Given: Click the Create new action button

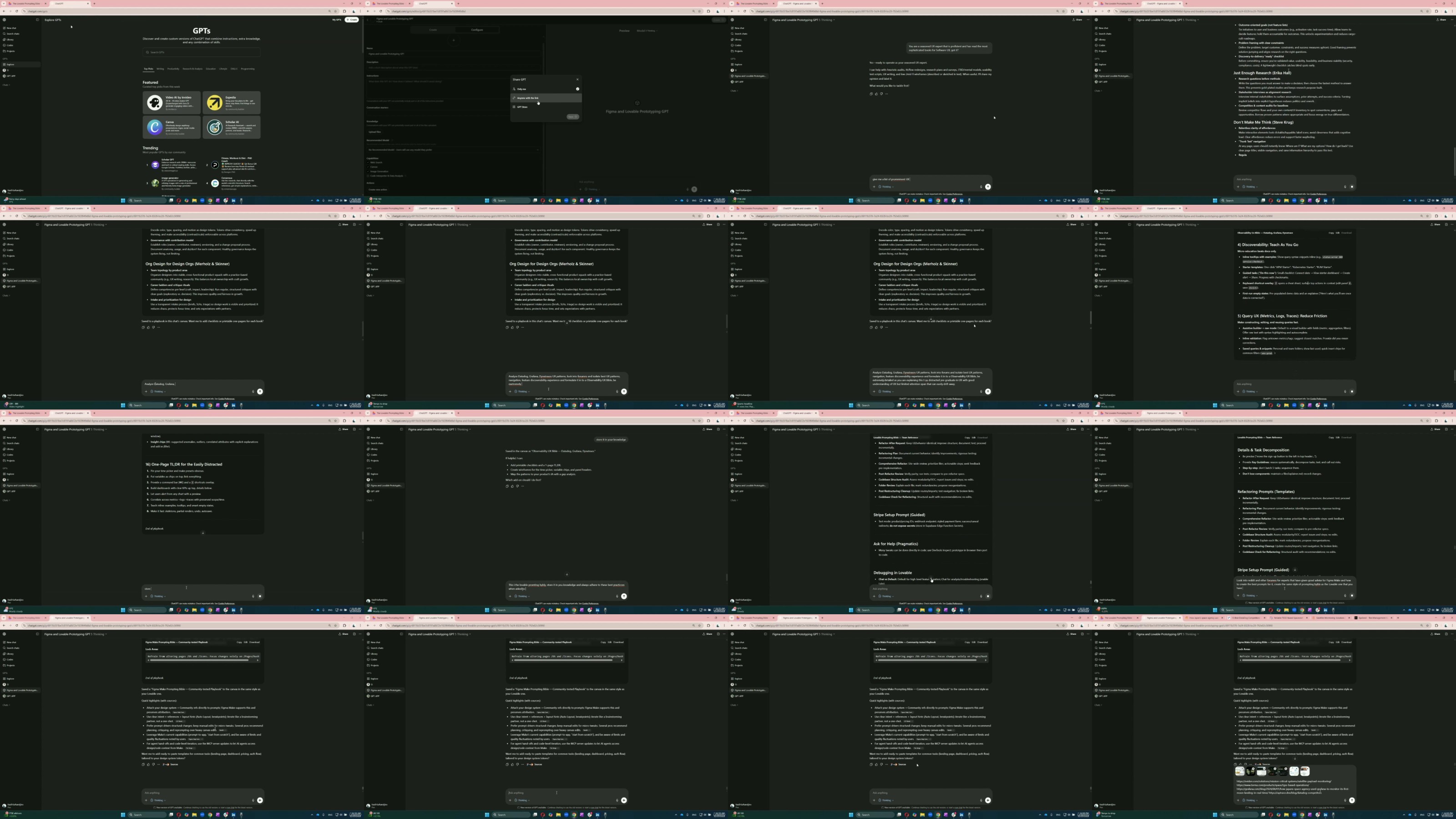Looking at the screenshot, I should tap(378, 189).
